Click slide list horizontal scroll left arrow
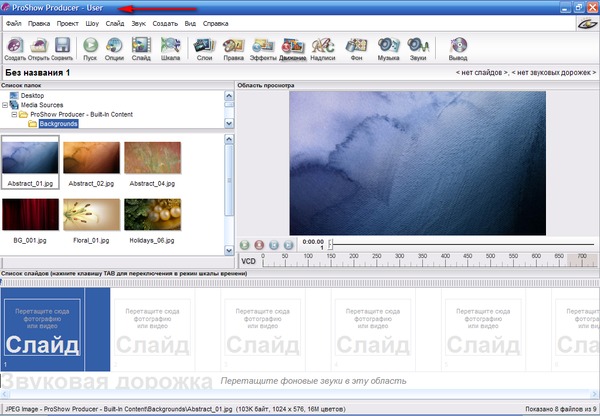 click(x=4, y=394)
